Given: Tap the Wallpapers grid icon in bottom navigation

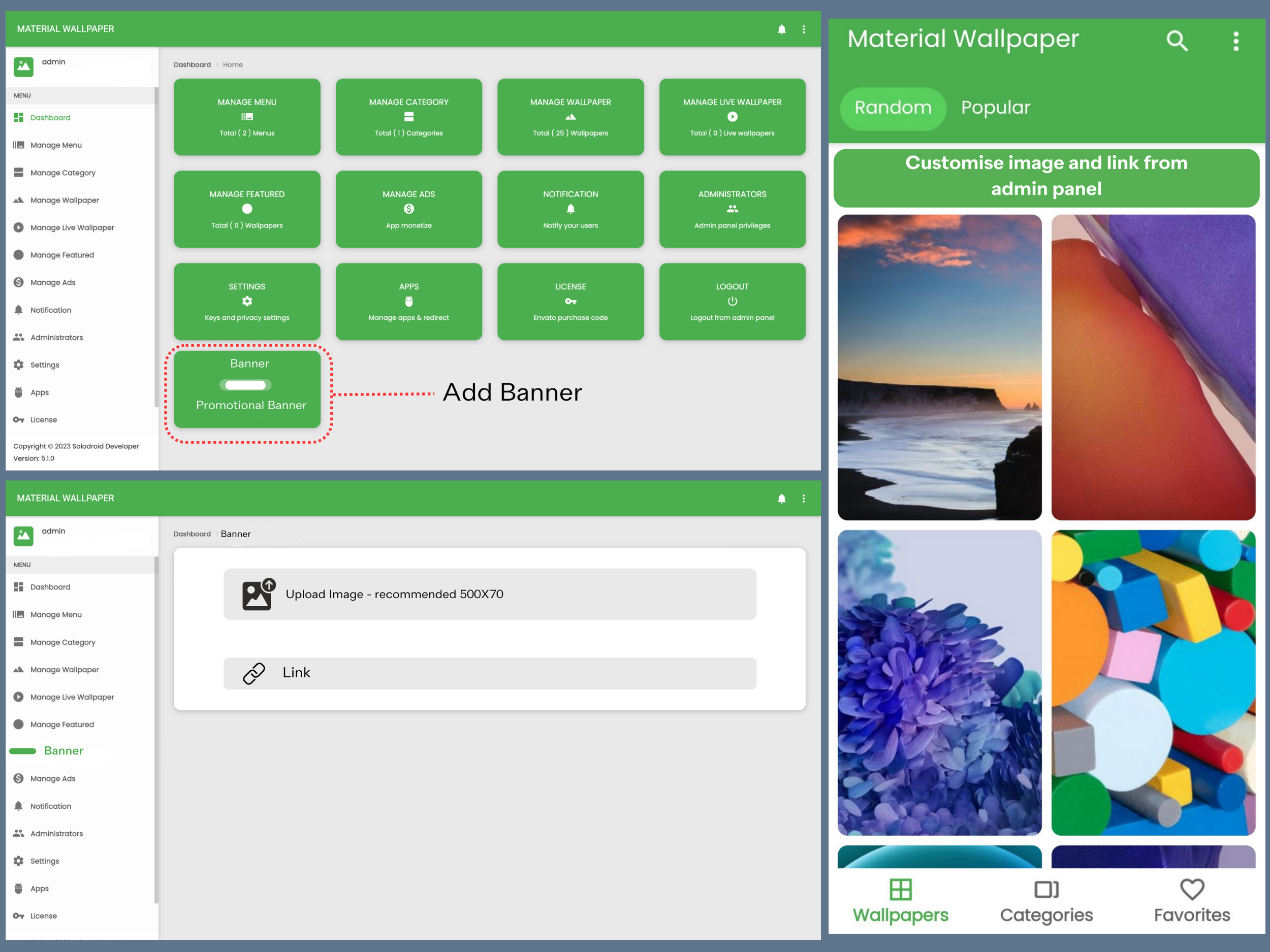Looking at the screenshot, I should tap(900, 890).
